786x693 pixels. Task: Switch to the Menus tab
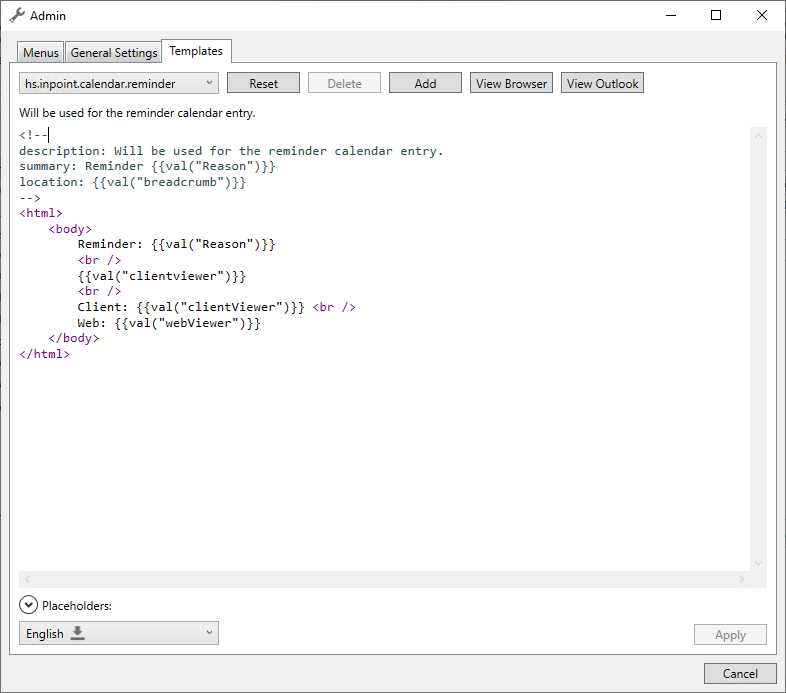click(41, 53)
